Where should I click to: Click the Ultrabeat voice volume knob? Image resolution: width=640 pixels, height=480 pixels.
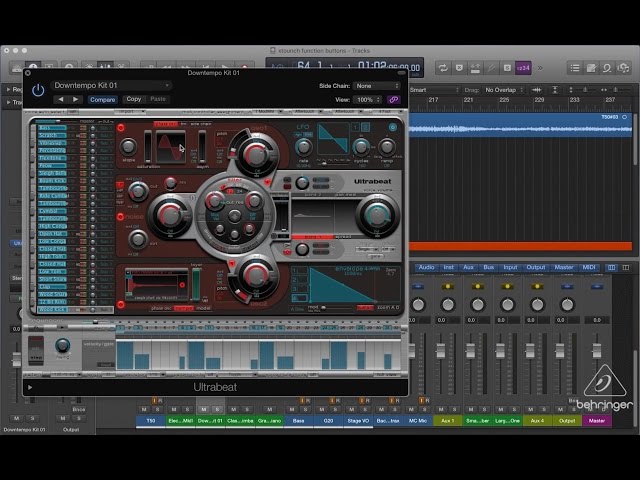[x=377, y=216]
